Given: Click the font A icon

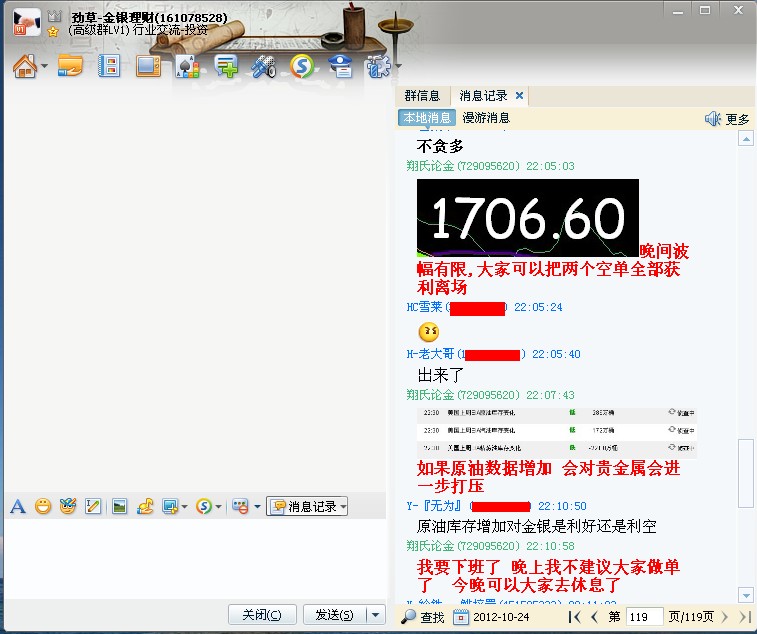Looking at the screenshot, I should [x=17, y=507].
